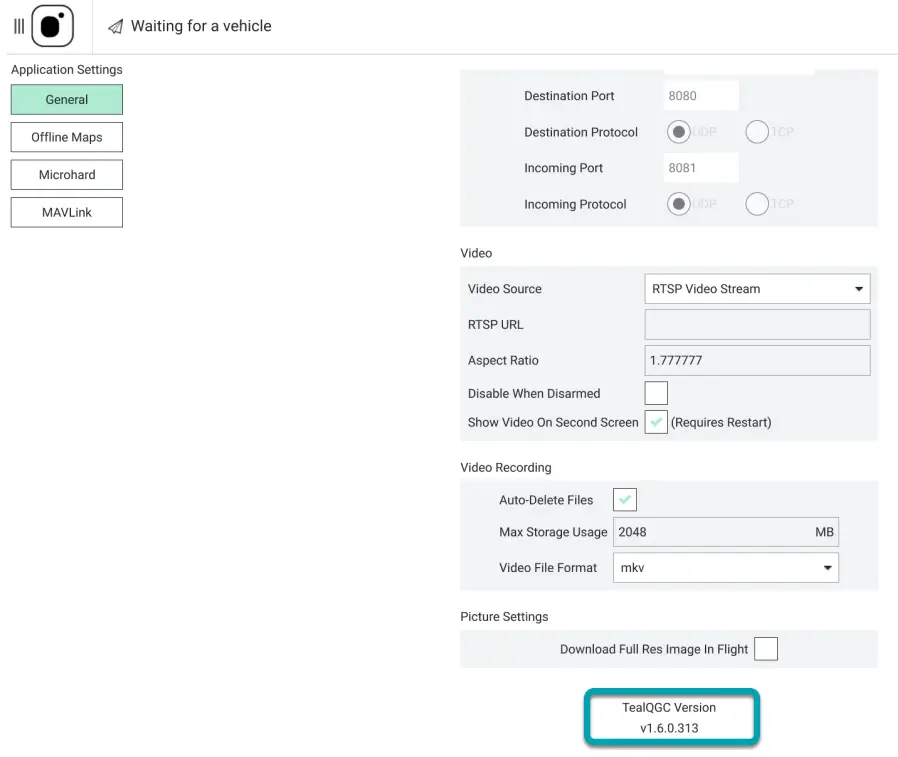Viewport: 898px width, 757px height.
Task: Click the Aspect Ratio field
Action: click(x=757, y=361)
